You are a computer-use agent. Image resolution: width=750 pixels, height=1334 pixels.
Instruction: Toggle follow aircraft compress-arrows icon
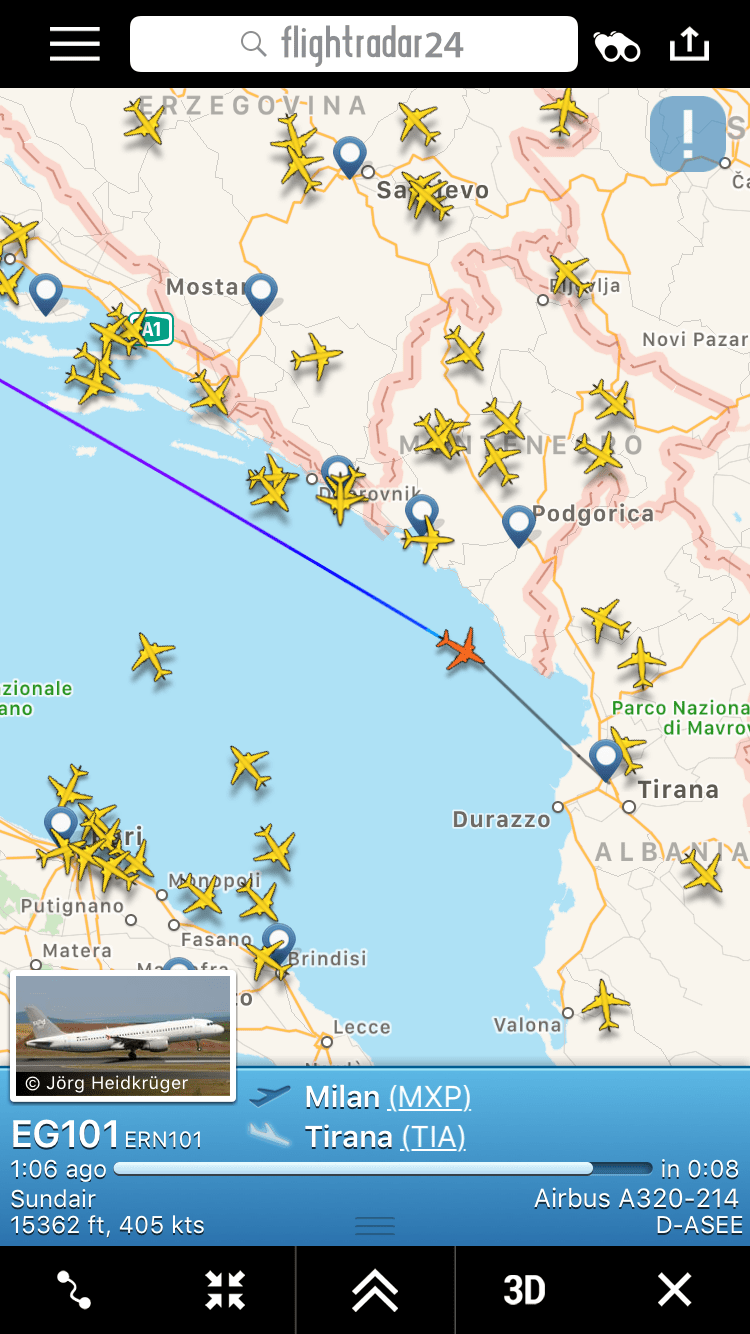click(x=225, y=1290)
